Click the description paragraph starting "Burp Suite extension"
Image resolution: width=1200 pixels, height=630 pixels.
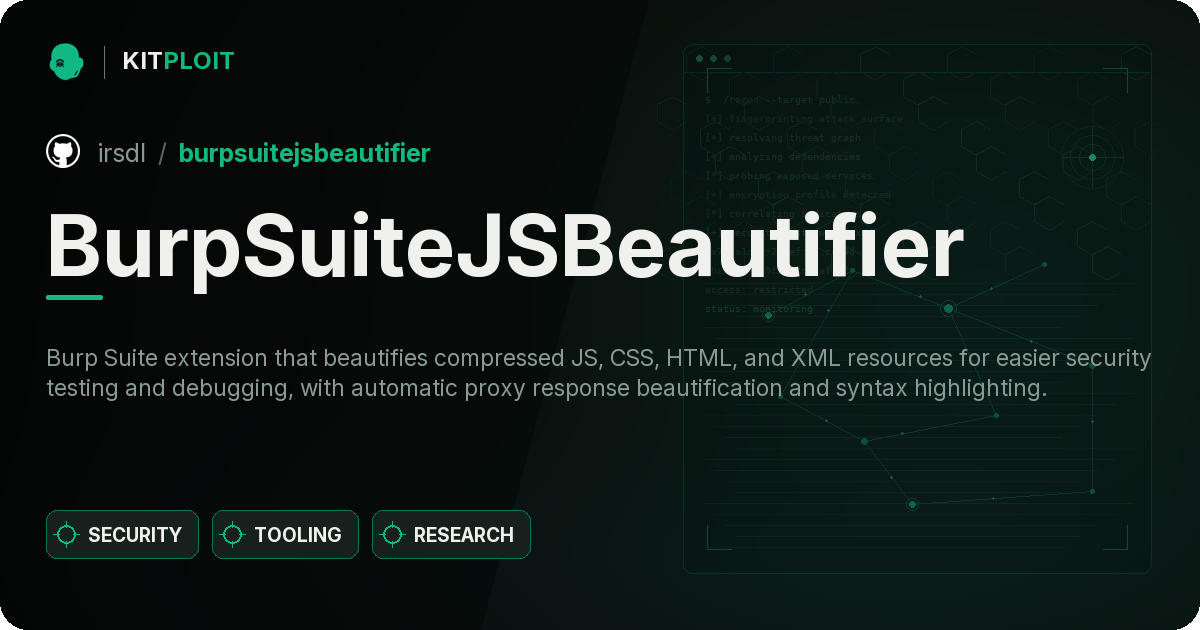click(x=598, y=373)
